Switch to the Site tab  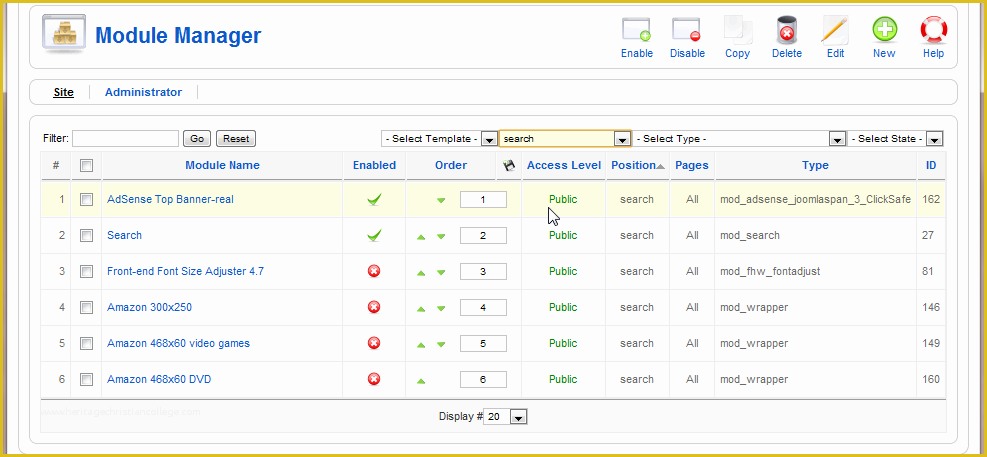(x=63, y=93)
